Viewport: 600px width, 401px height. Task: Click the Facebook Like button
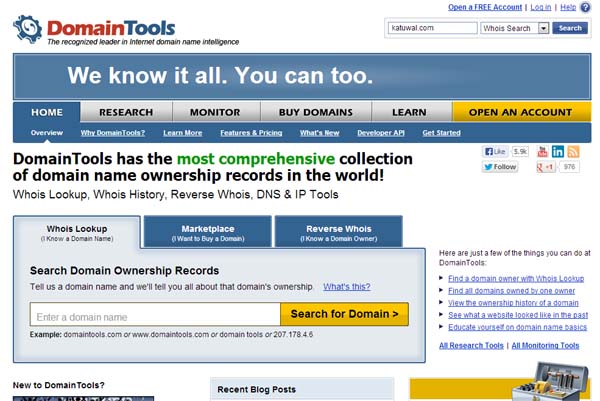(x=495, y=151)
